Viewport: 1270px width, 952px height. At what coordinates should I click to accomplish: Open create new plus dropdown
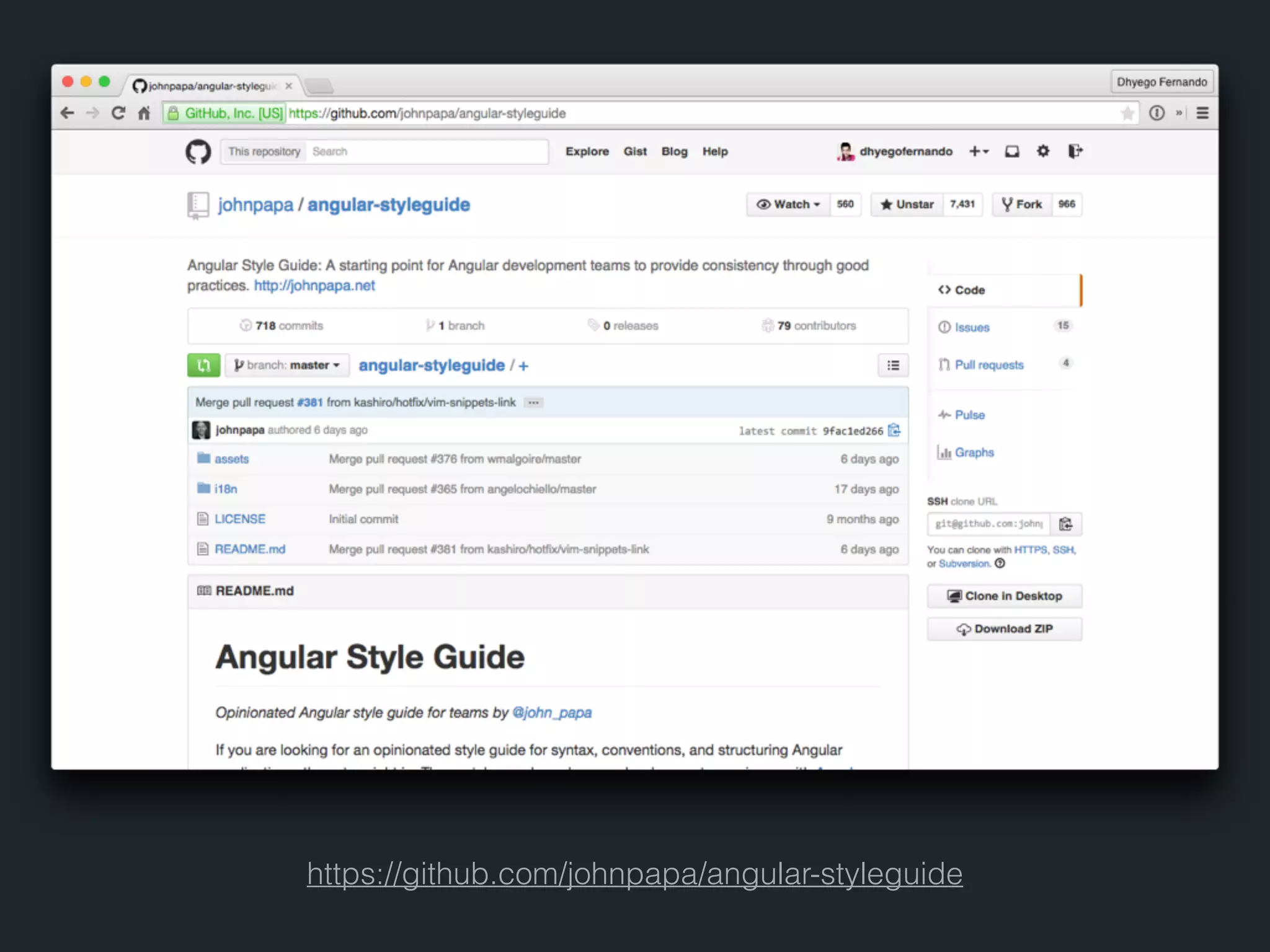click(978, 151)
